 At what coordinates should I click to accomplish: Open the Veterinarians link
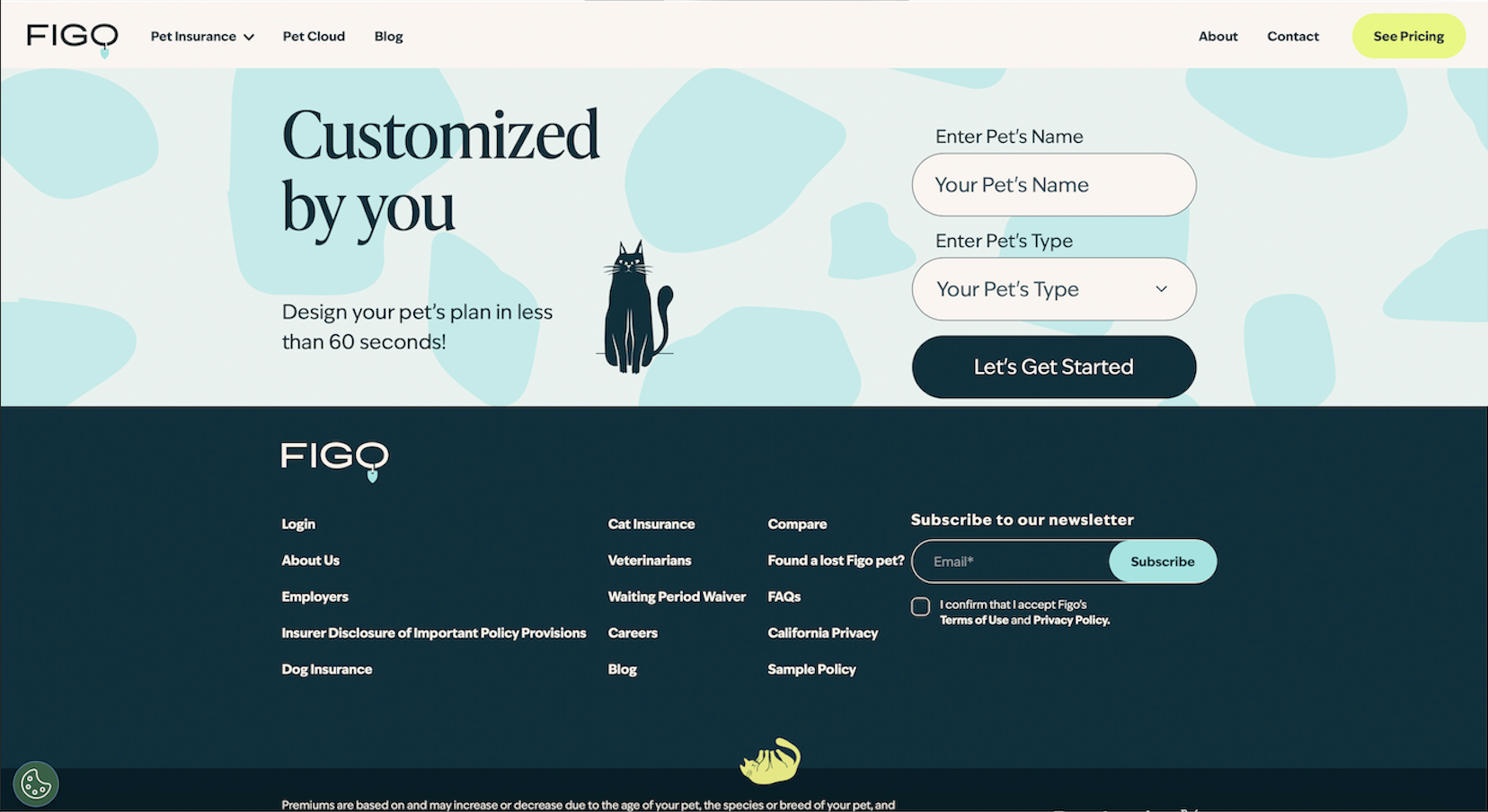(x=650, y=560)
